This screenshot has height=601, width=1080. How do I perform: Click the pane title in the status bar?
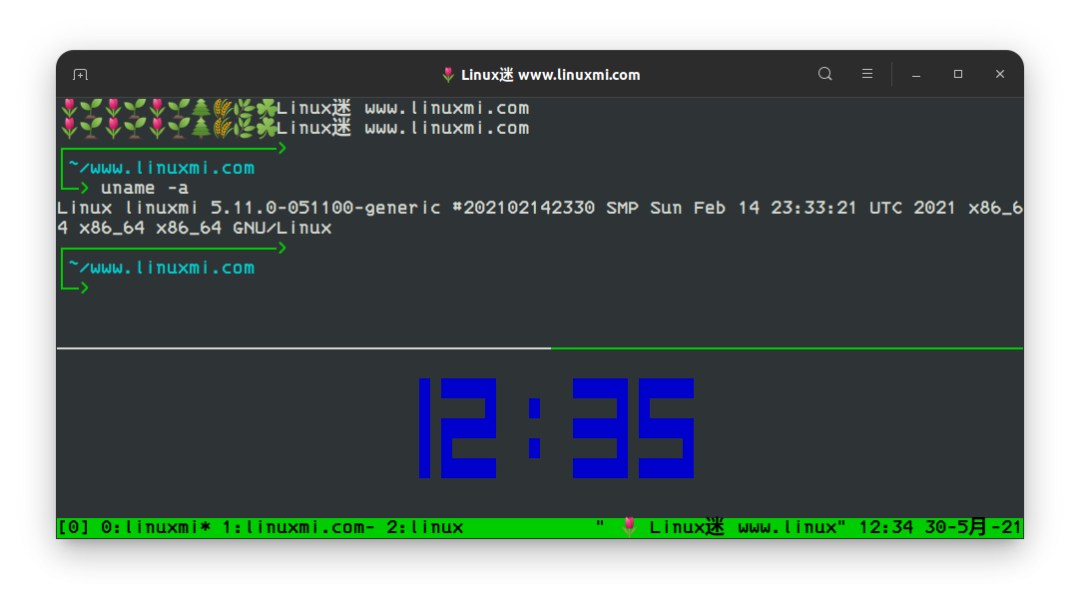[720, 527]
